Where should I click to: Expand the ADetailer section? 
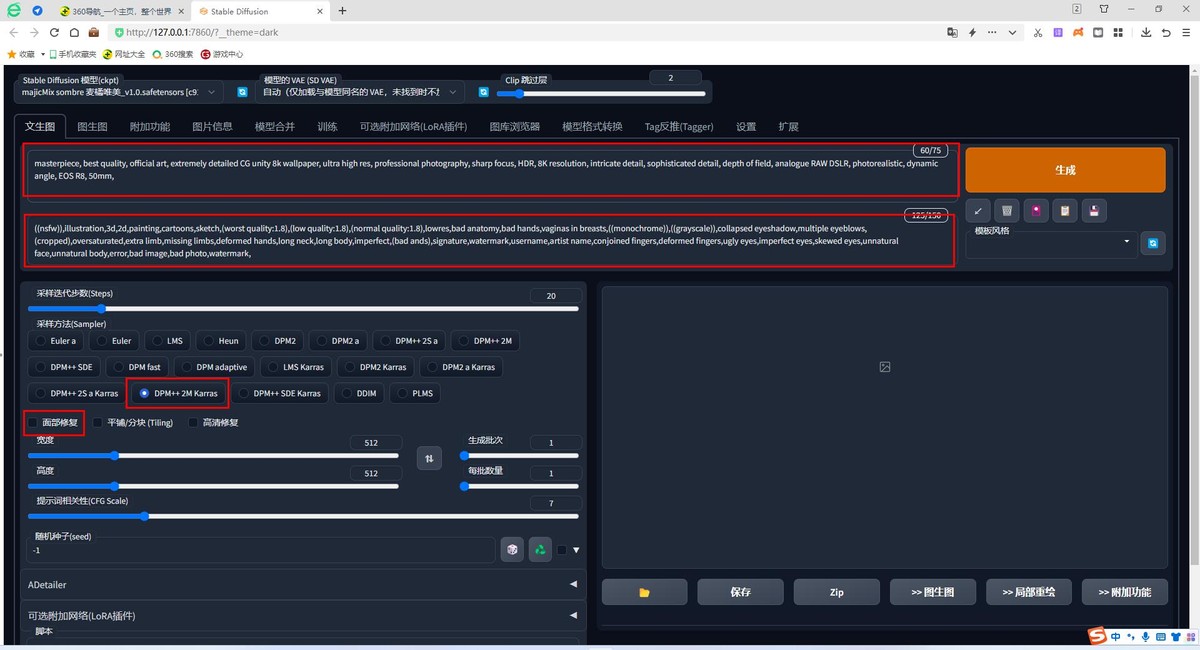pos(300,584)
